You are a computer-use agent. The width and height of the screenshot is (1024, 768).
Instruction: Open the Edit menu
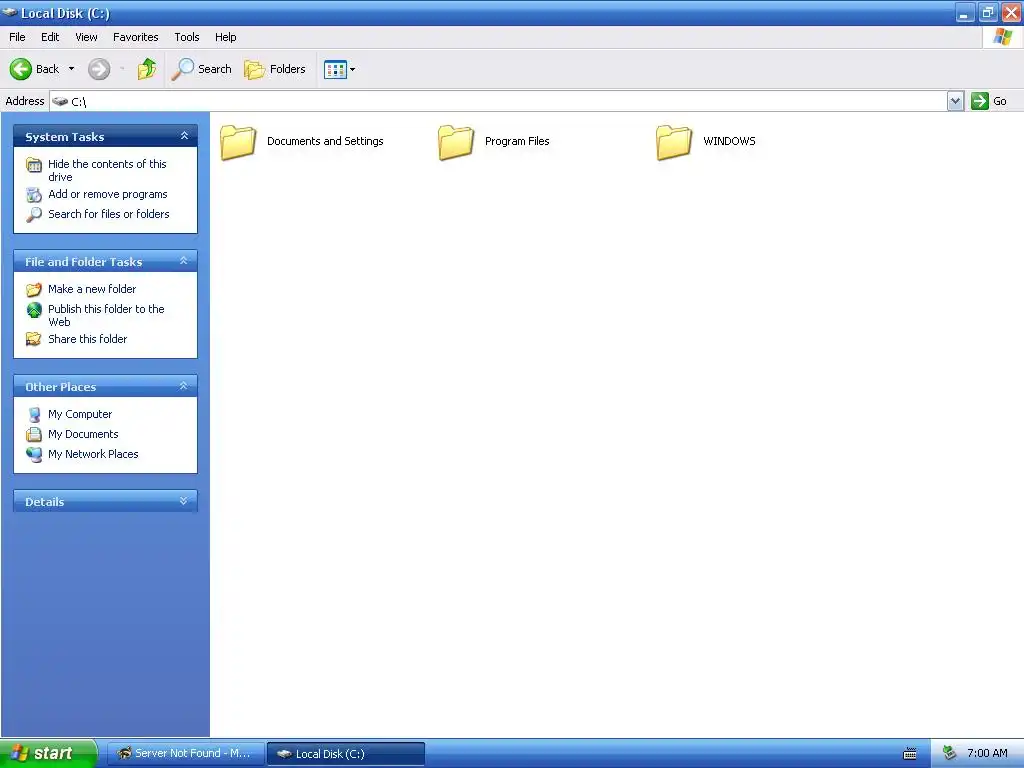50,37
